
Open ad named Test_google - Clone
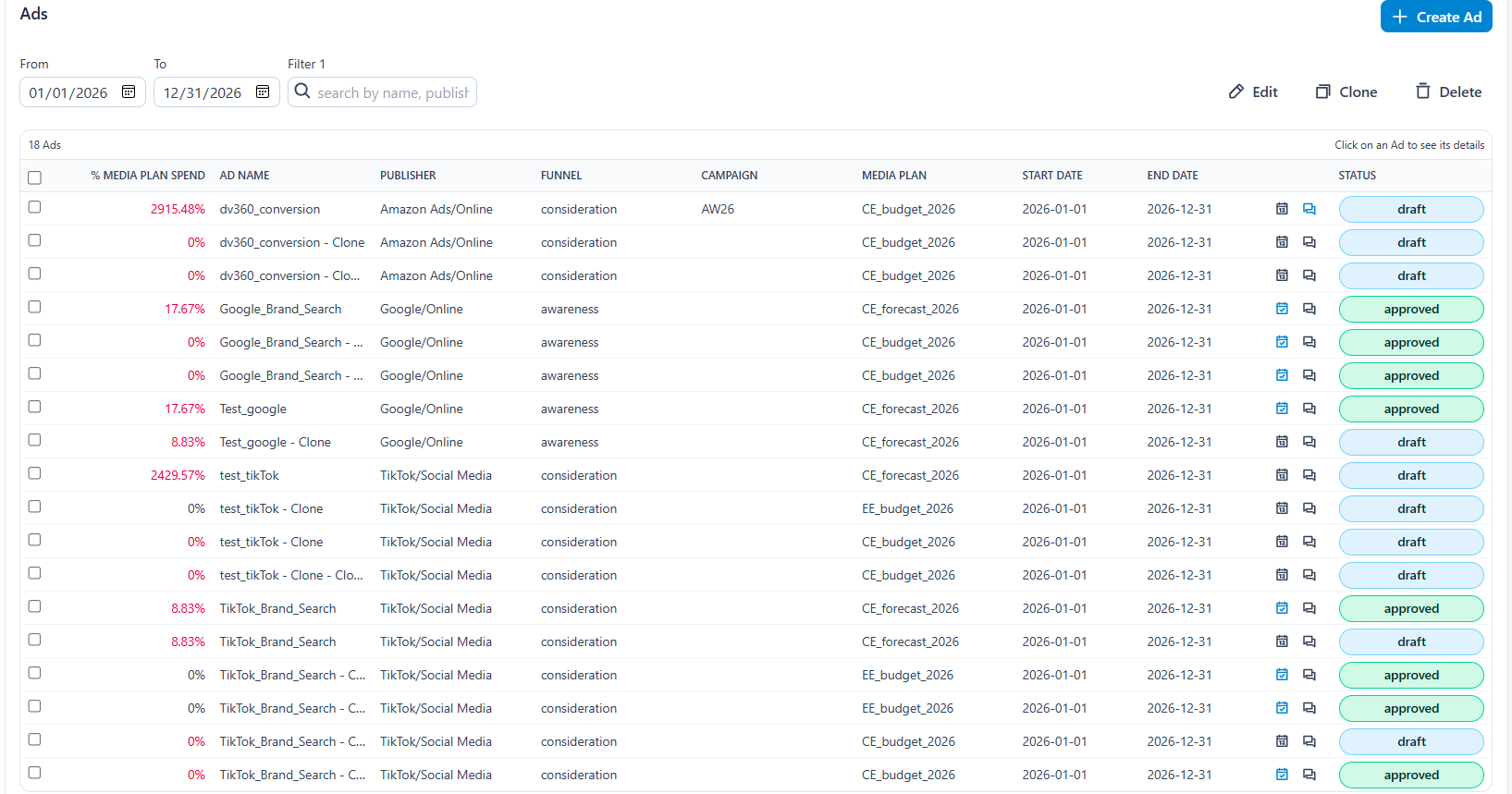click(275, 442)
